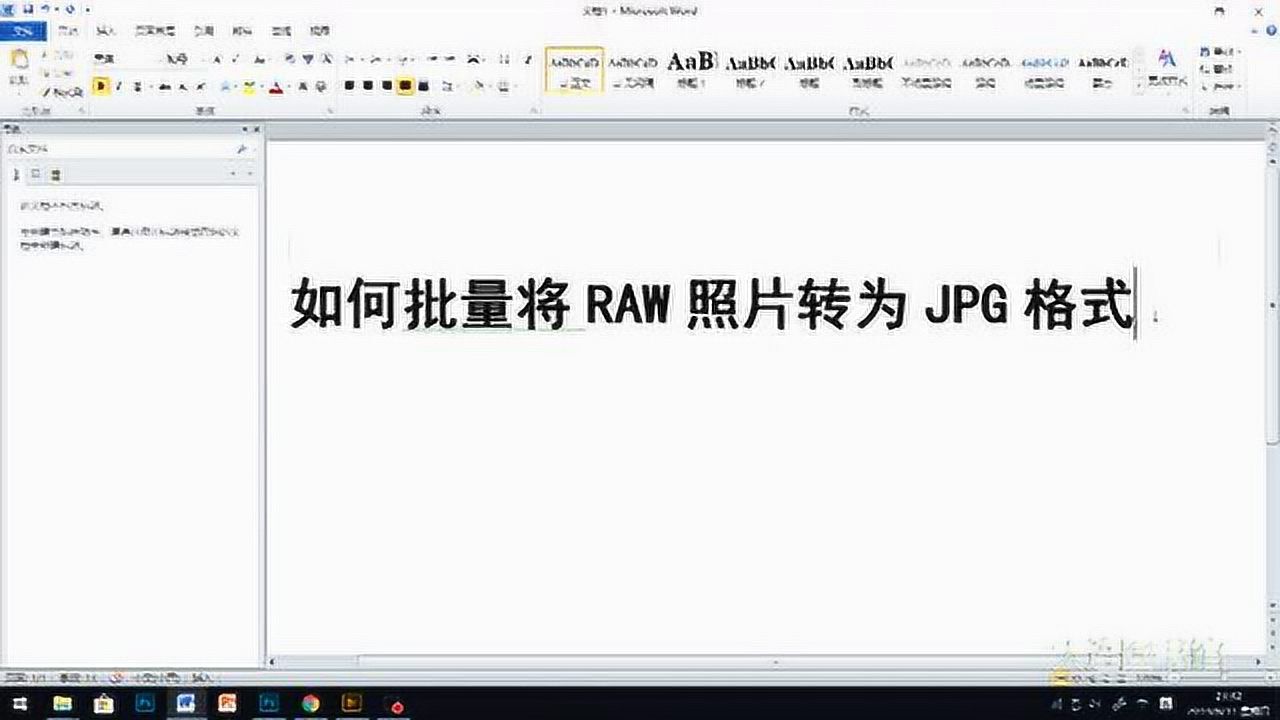
Task: Center the paragraph text
Action: pyautogui.click(x=368, y=86)
